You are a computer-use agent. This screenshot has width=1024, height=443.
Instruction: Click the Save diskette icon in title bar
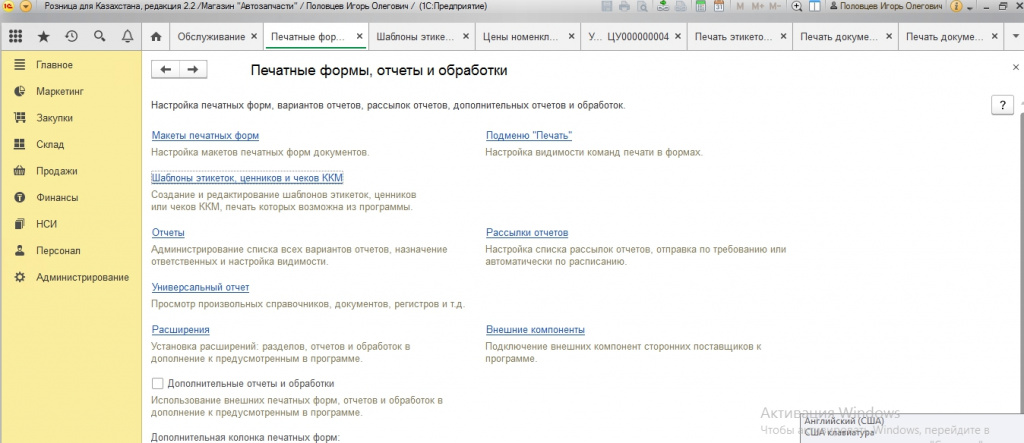pyautogui.click(x=607, y=7)
